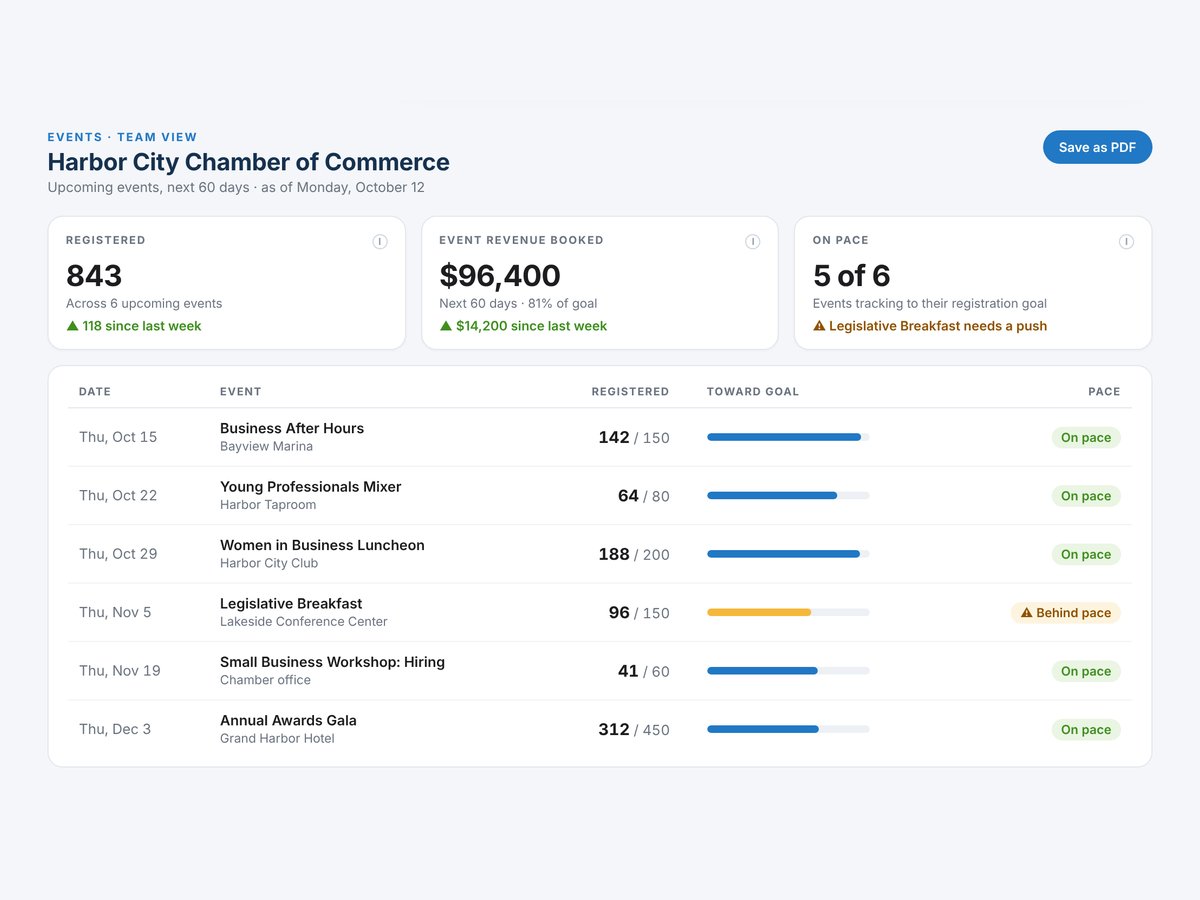Click the Thu, Nov 5 date cell

click(115, 612)
